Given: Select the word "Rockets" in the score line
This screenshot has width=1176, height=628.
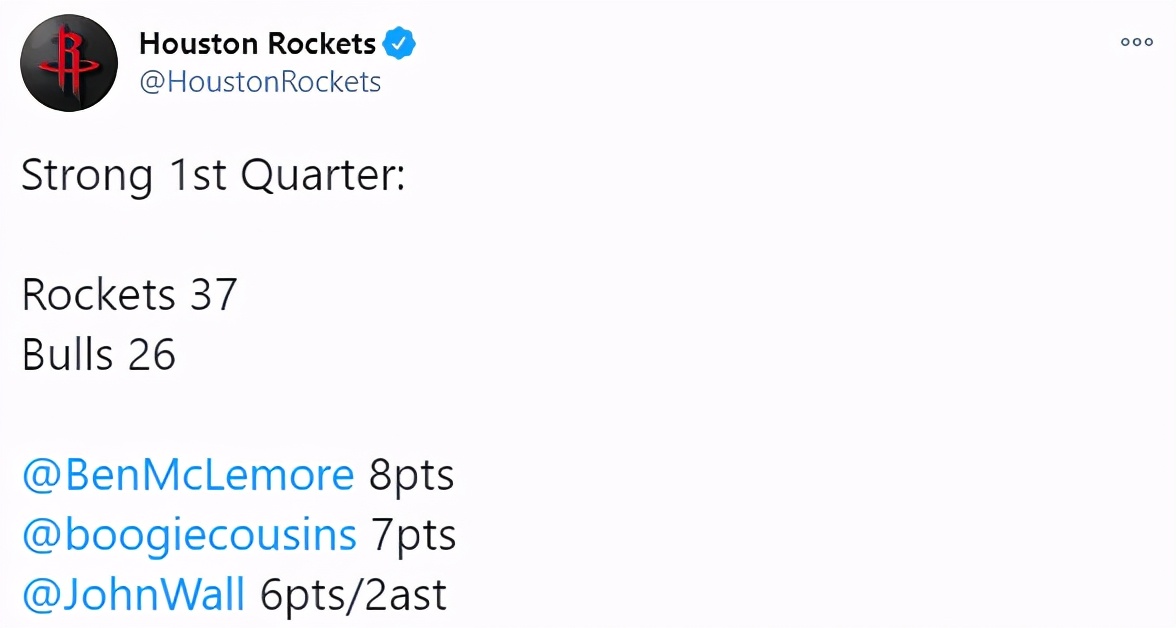Looking at the screenshot, I should click(98, 294).
